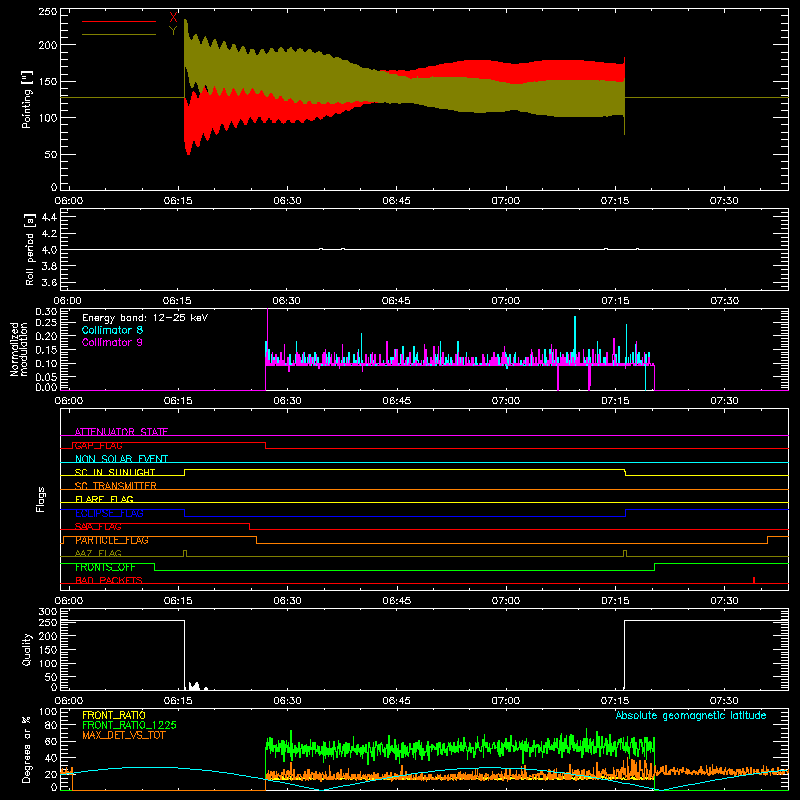
Task: Click the 0.30 value on the modulation axis
Action: click(47, 312)
